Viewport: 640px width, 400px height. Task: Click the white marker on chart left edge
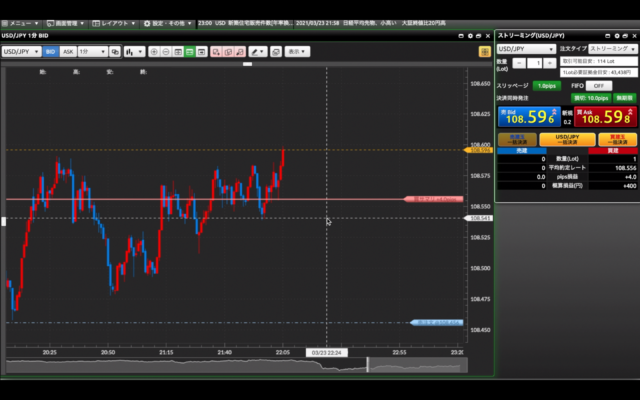click(x=3, y=221)
